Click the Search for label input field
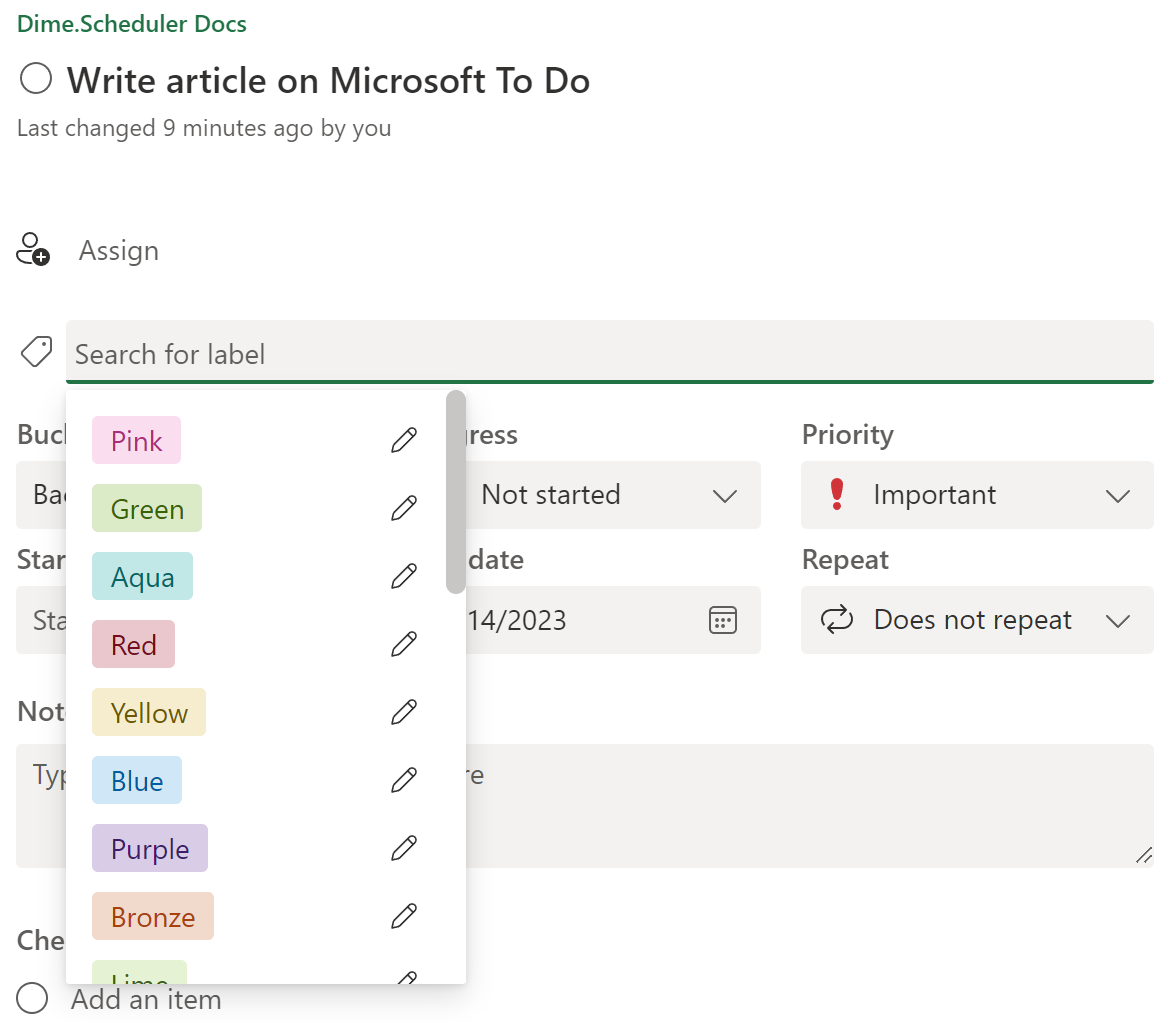Screen dimensions: 1159x1022 tap(608, 354)
